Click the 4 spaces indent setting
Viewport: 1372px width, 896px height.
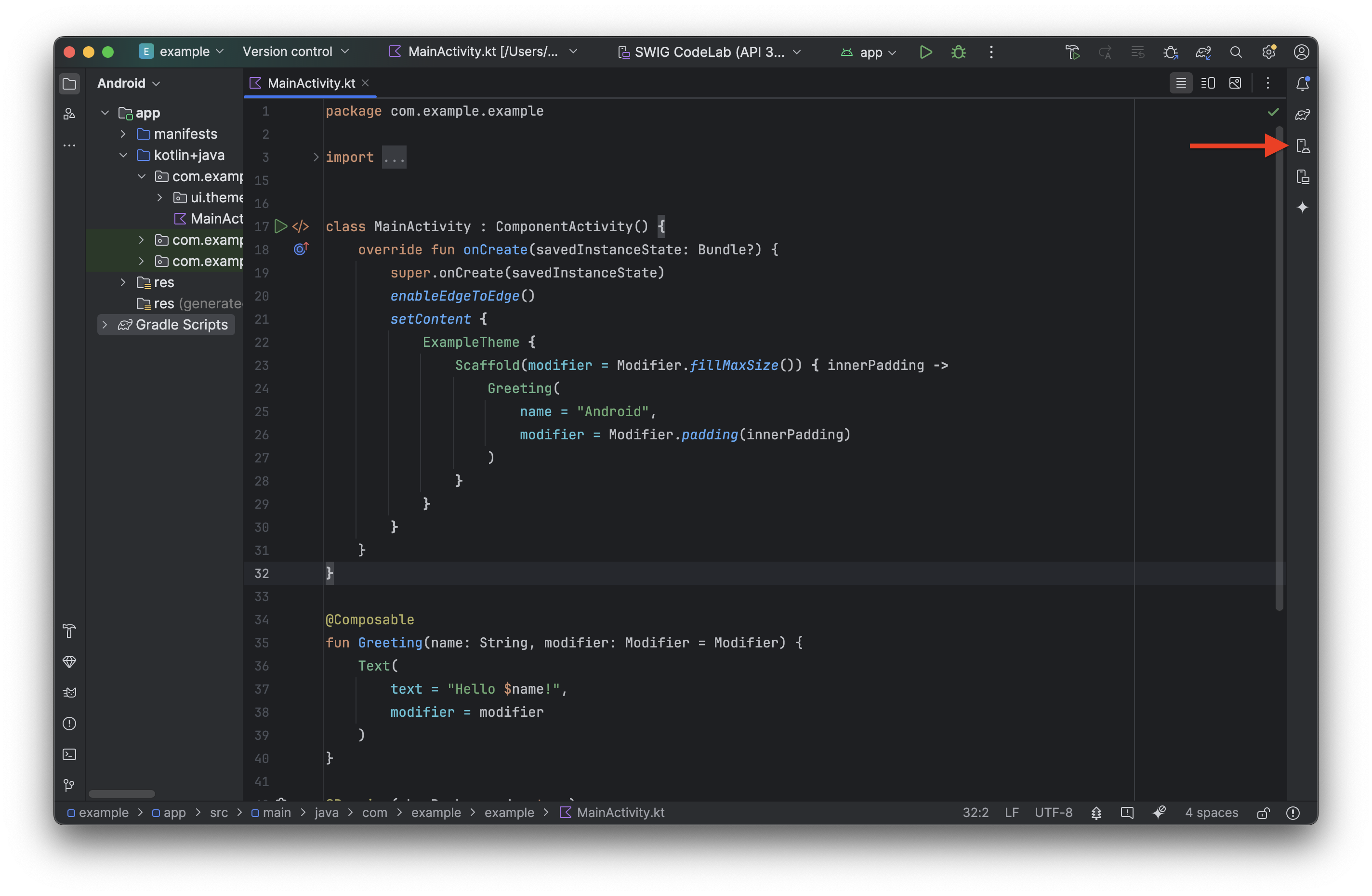[x=1211, y=812]
